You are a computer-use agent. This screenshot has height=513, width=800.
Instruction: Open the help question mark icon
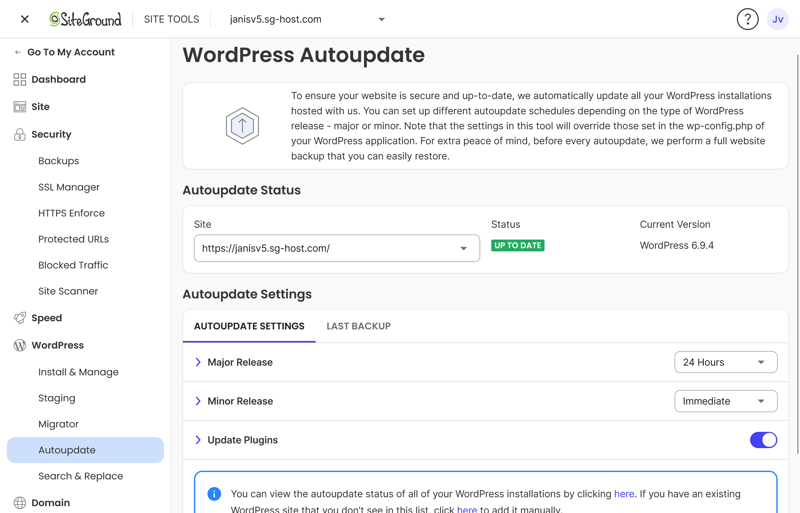click(747, 19)
